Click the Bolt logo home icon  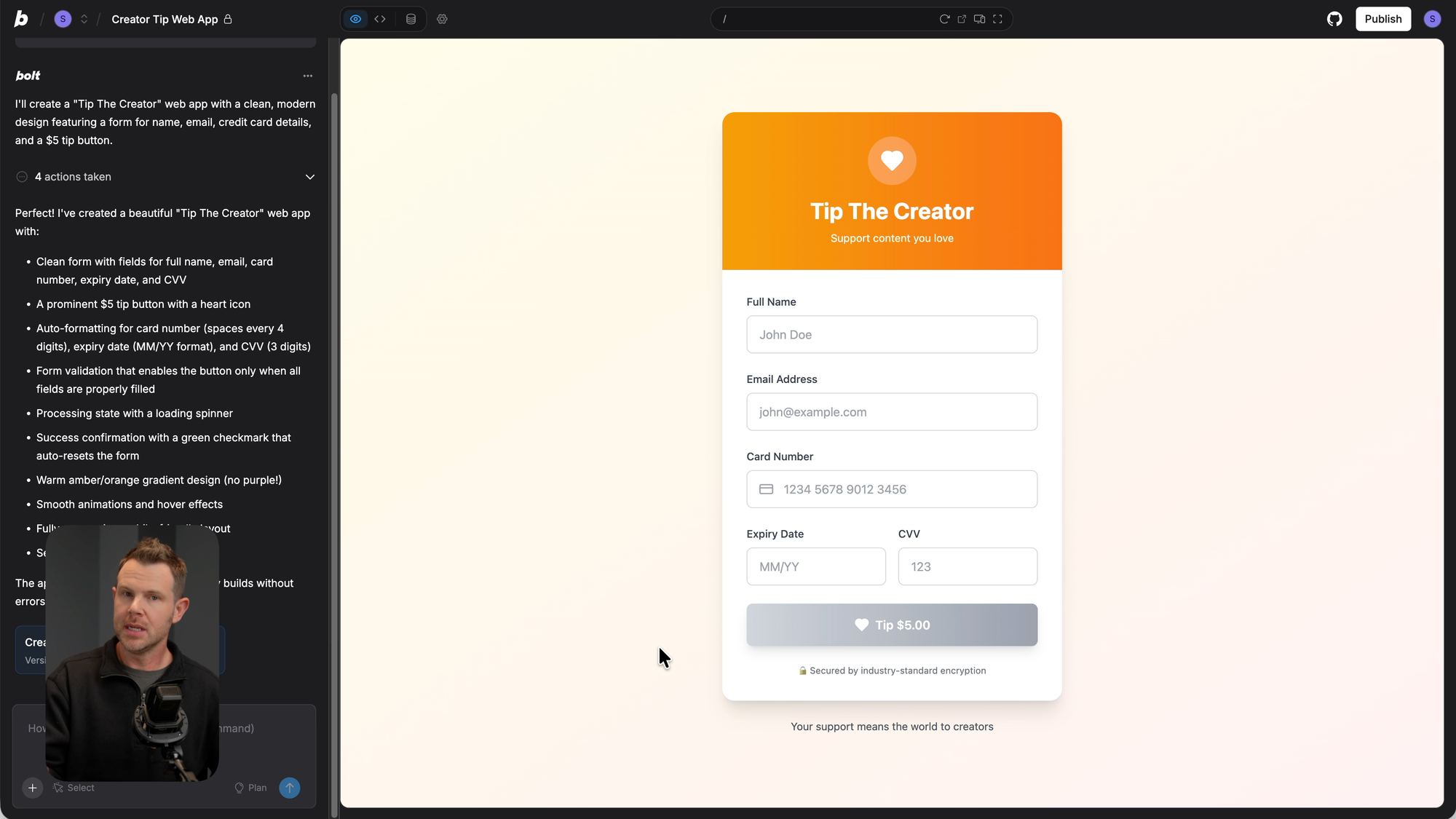21,19
